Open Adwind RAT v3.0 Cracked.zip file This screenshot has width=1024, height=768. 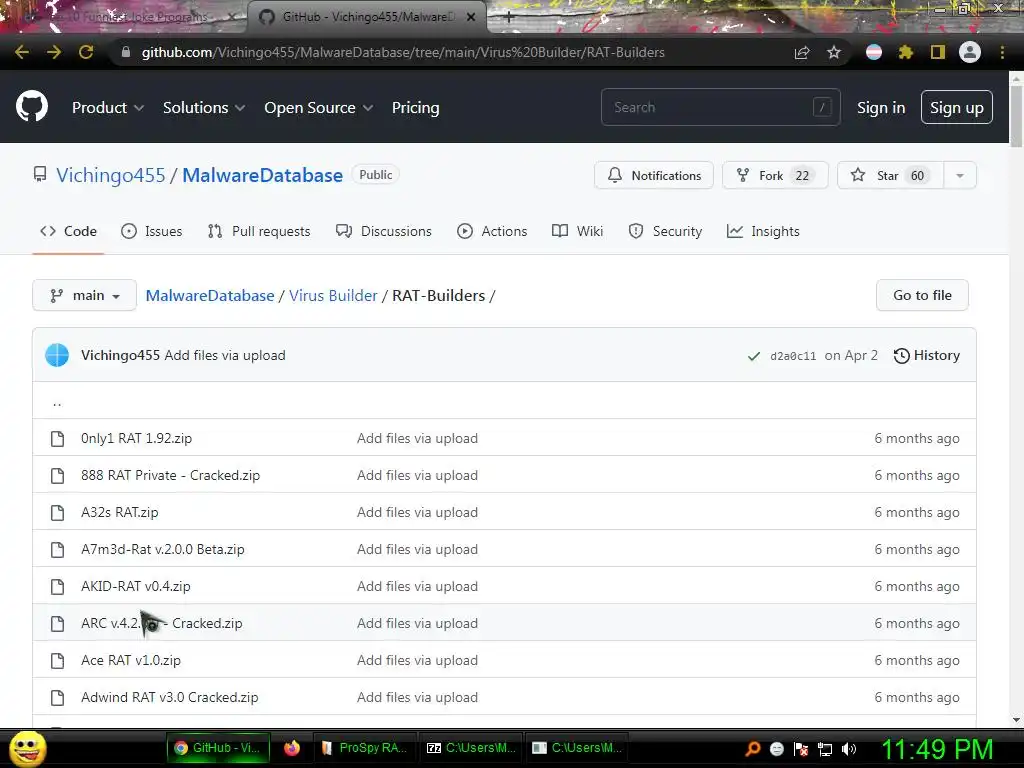click(x=170, y=697)
